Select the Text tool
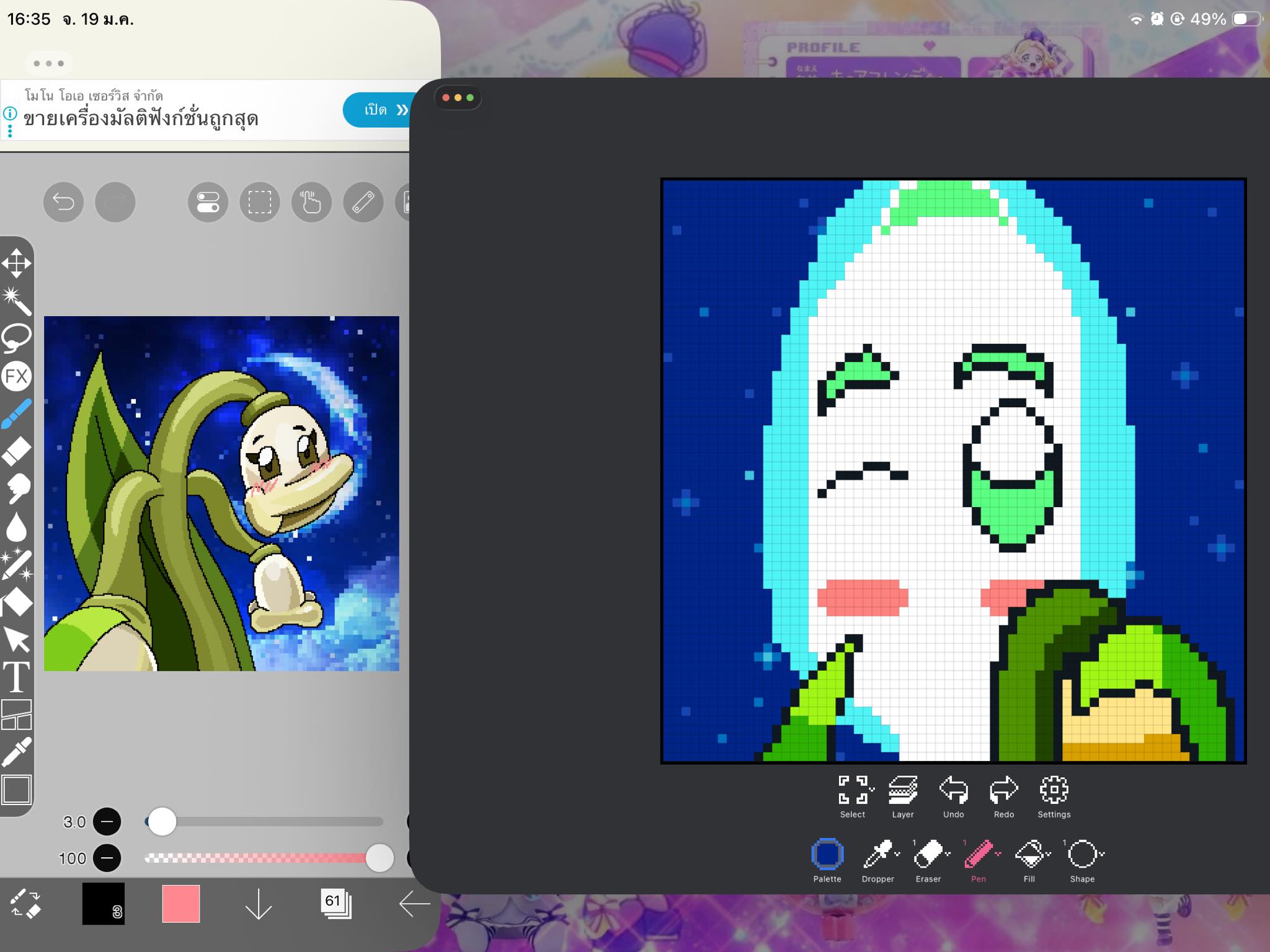 (17, 677)
